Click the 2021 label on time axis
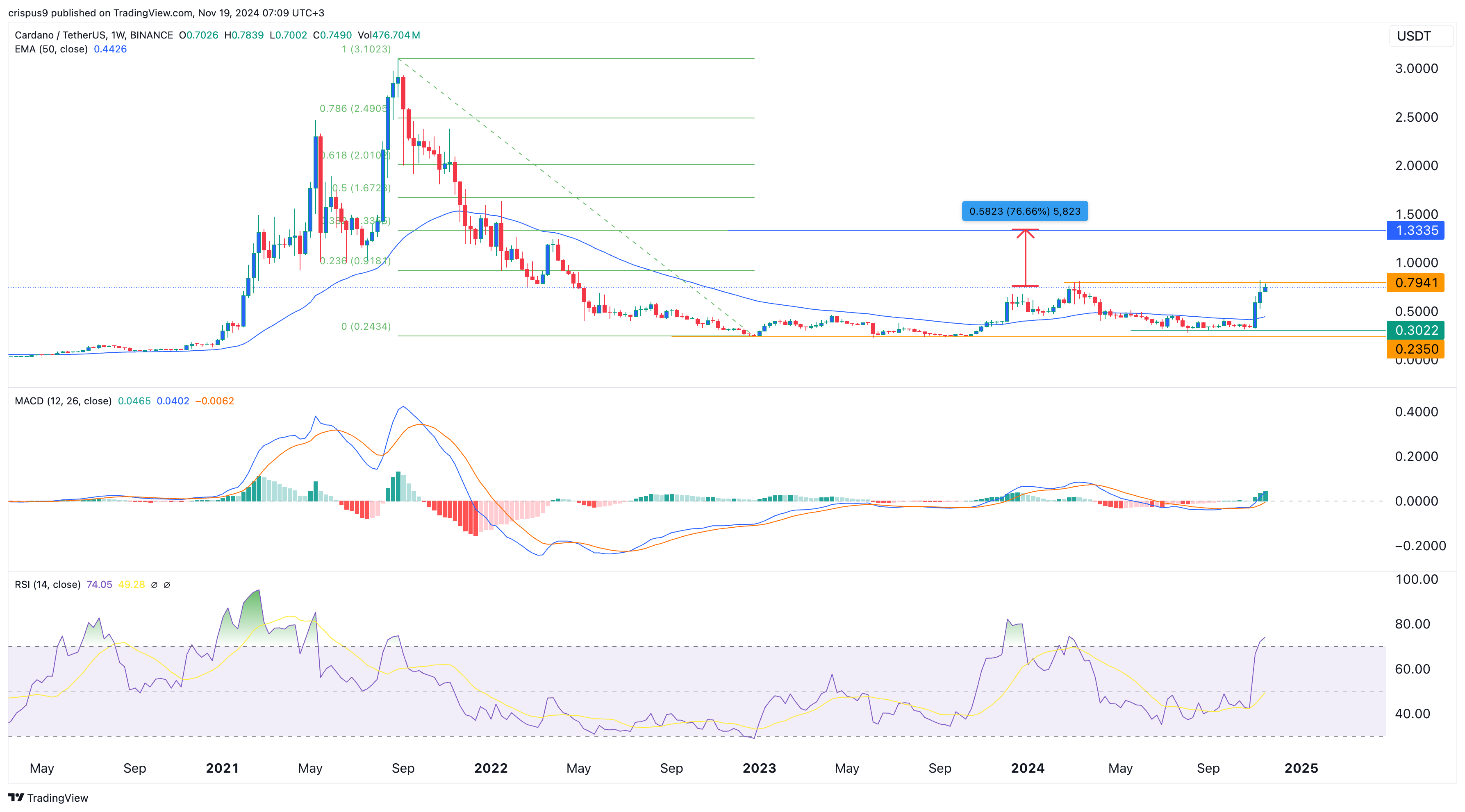This screenshot has width=1465, height=812. pos(222,768)
